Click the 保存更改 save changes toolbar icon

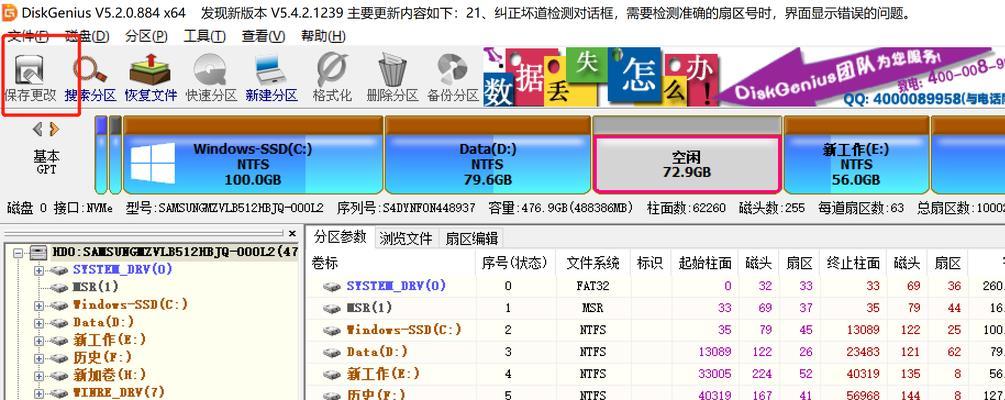[x=29, y=78]
